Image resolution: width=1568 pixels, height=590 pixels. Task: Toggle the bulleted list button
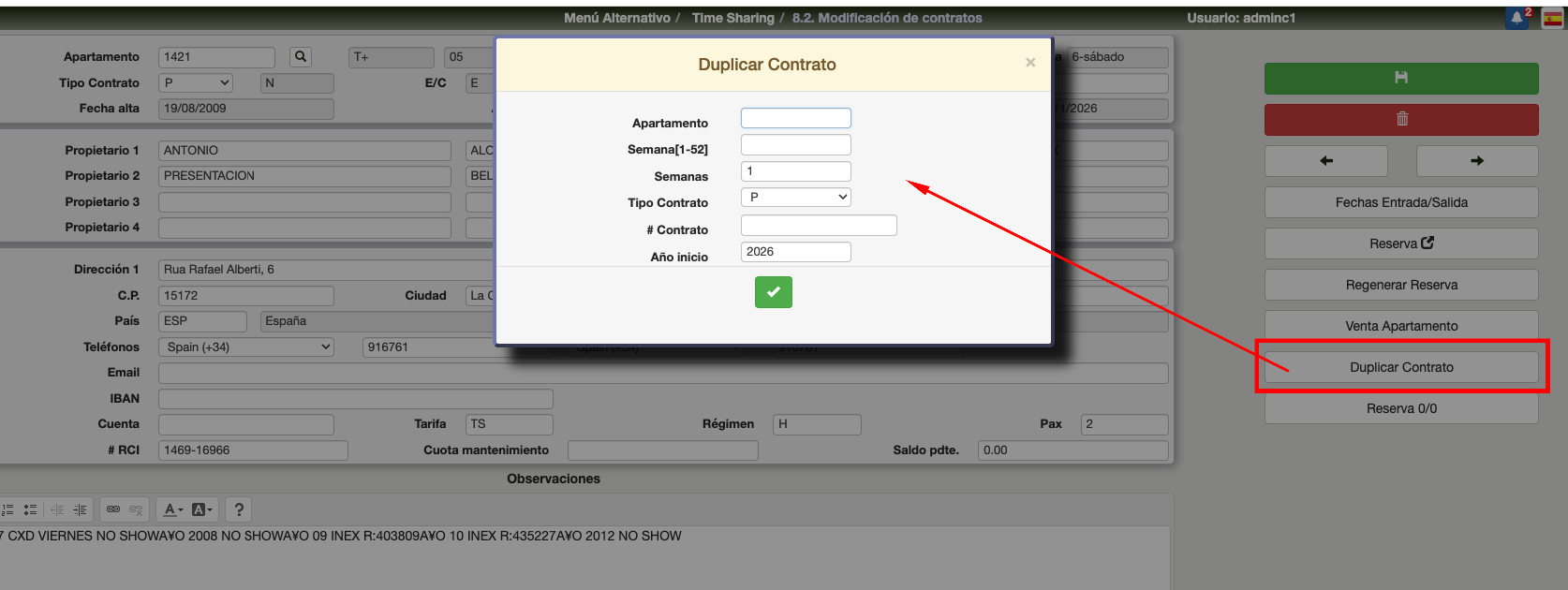31,509
